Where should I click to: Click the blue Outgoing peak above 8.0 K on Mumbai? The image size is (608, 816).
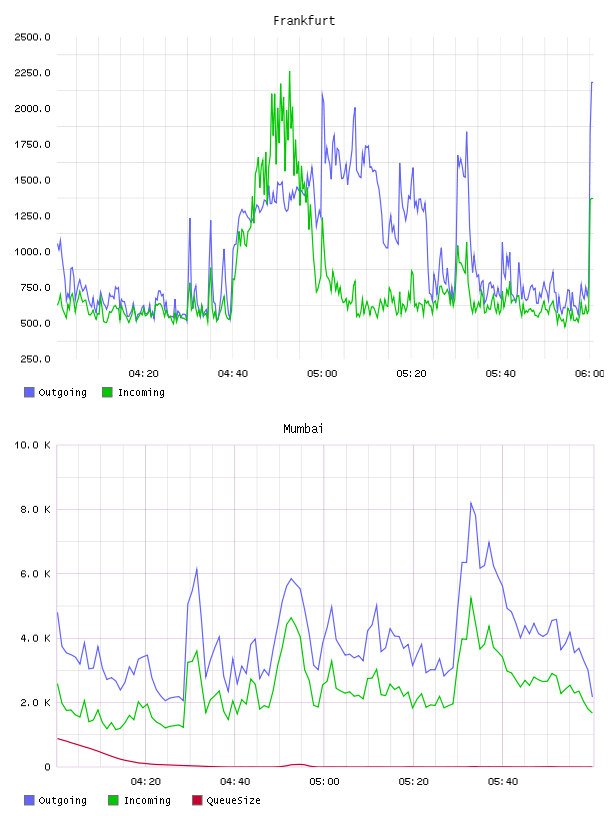tap(471, 503)
